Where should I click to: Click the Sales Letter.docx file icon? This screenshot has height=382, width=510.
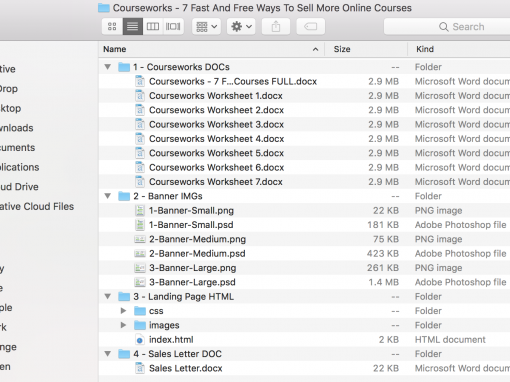click(x=140, y=368)
